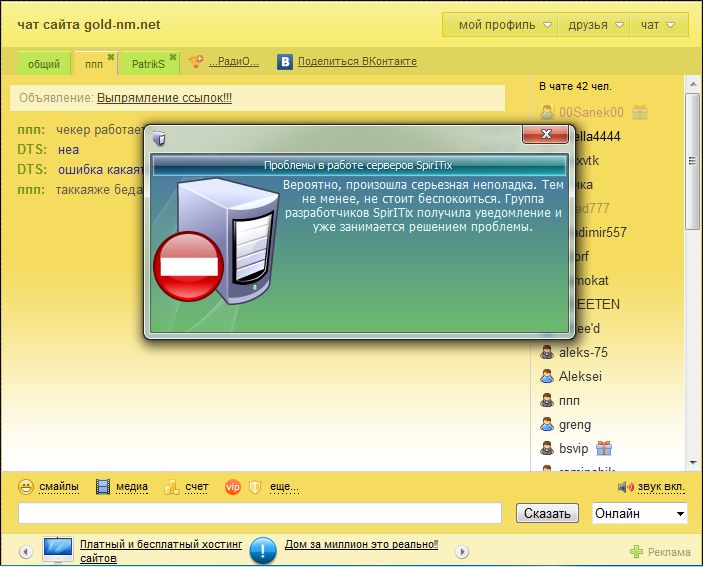Image resolution: width=703 pixels, height=567 pixels.
Task: Toggle sound via звук вкл. link
Action: click(x=661, y=487)
